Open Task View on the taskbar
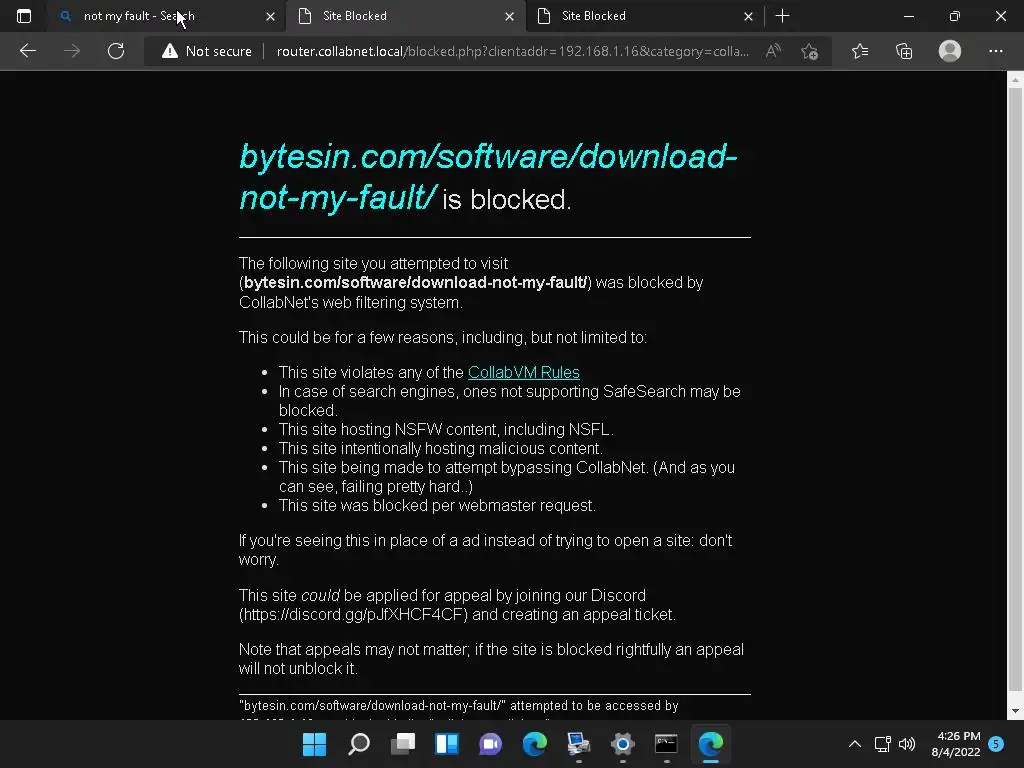 [x=403, y=744]
